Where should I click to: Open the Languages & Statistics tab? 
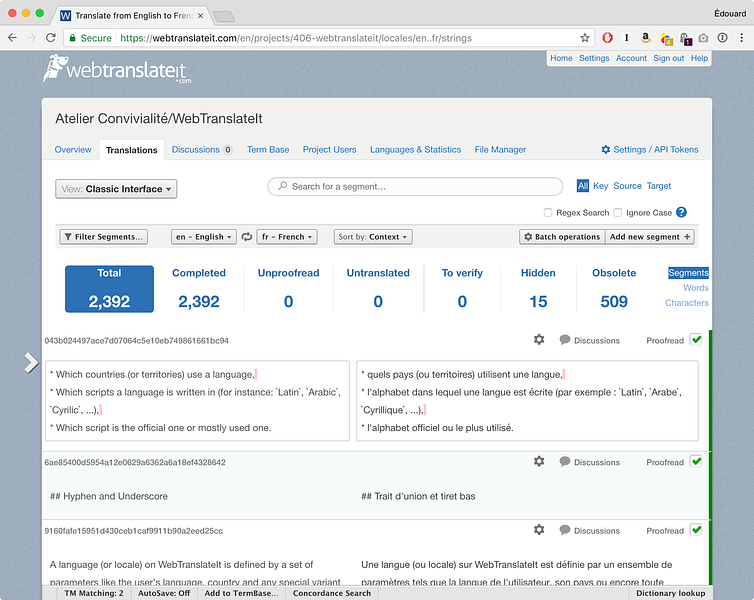pos(415,150)
